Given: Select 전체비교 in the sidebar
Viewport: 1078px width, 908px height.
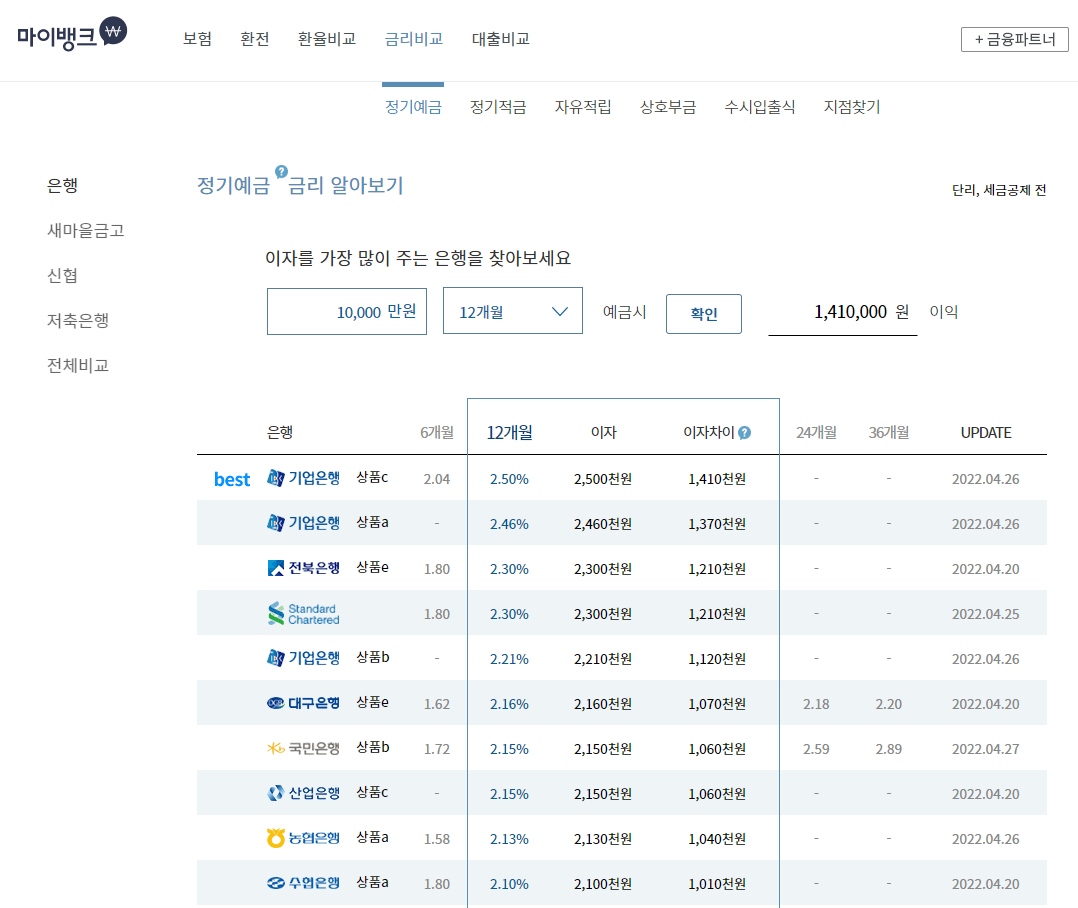Looking at the screenshot, I should [x=78, y=366].
